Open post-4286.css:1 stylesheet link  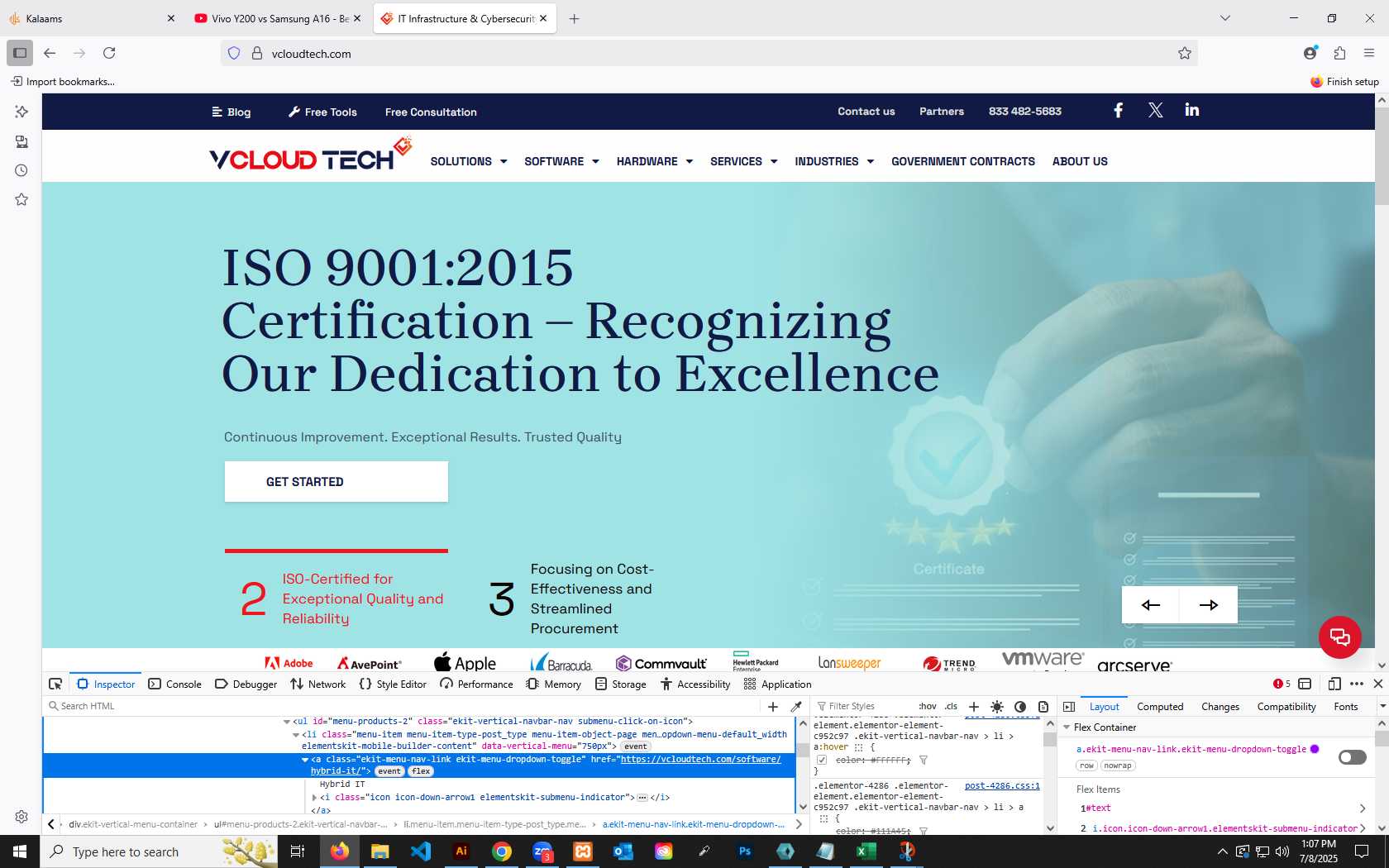pos(1002,785)
